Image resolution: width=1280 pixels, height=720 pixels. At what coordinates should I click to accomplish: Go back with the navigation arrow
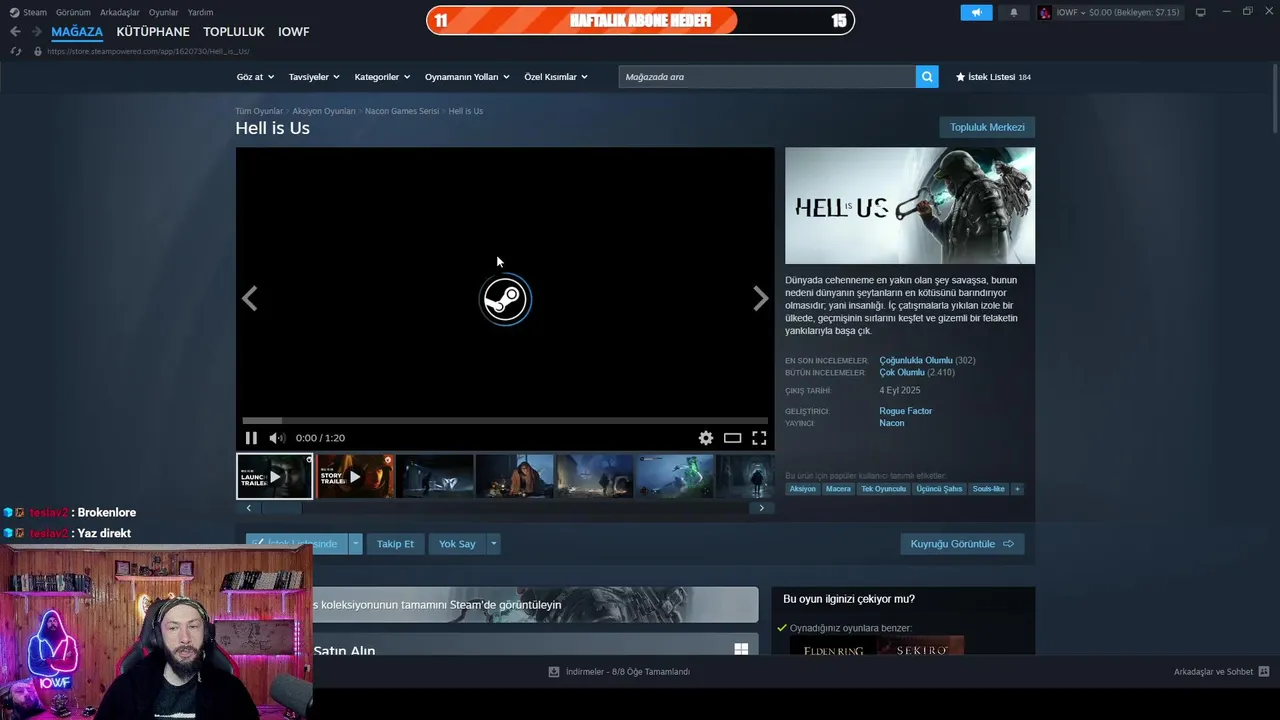15,32
